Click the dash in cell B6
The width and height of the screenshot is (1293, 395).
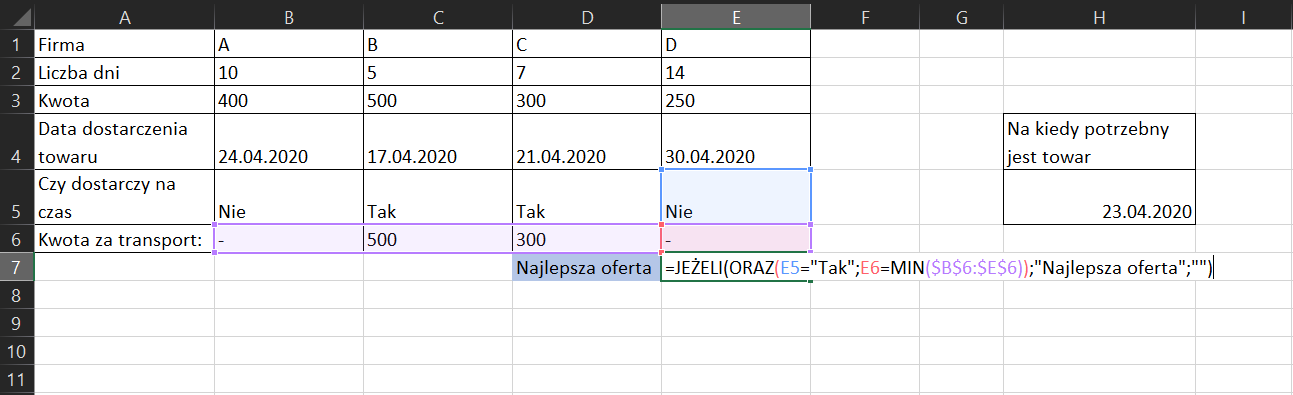289,239
